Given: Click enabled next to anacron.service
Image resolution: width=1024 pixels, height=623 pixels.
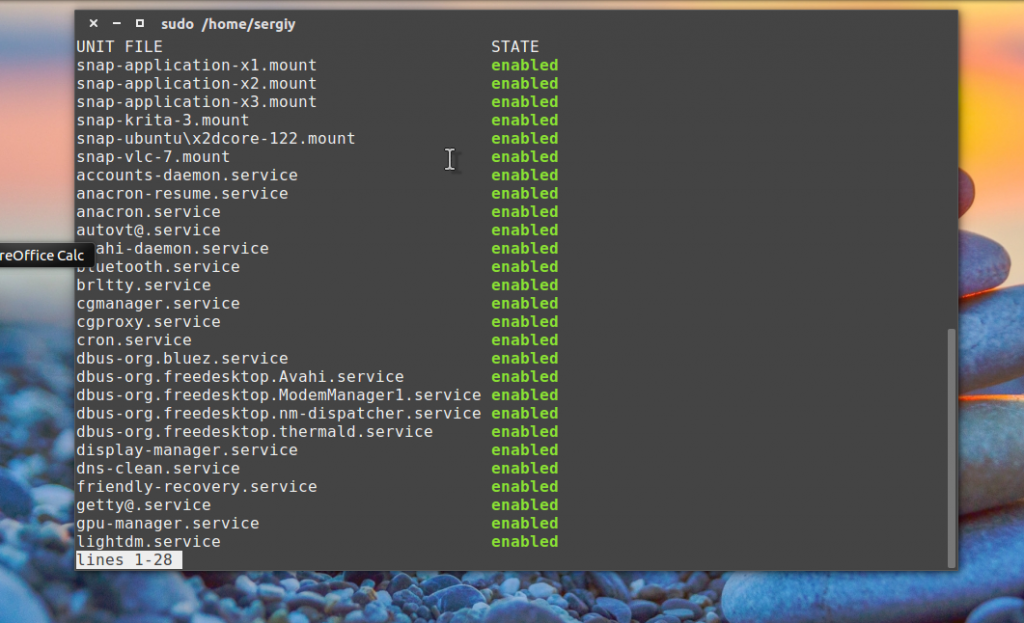Looking at the screenshot, I should click(x=524, y=211).
